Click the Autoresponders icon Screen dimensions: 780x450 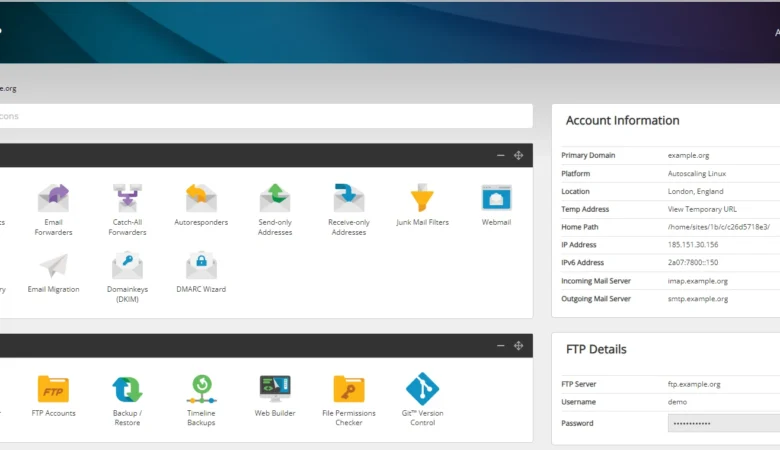201,198
